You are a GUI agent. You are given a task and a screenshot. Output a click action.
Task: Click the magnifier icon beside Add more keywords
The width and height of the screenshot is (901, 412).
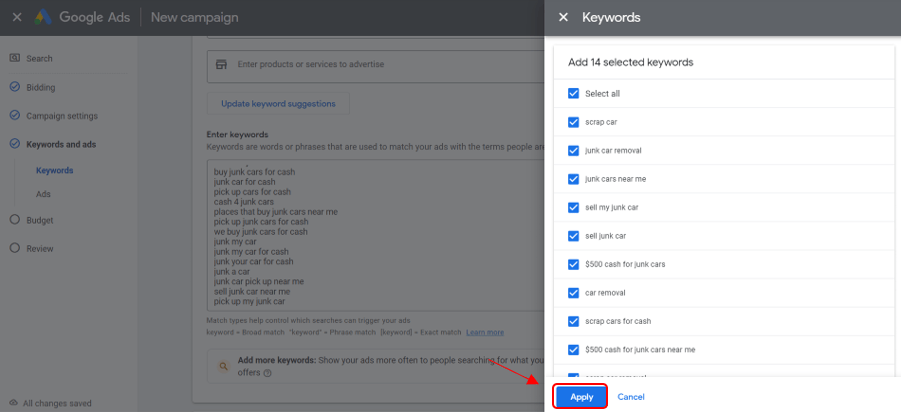[x=224, y=365]
